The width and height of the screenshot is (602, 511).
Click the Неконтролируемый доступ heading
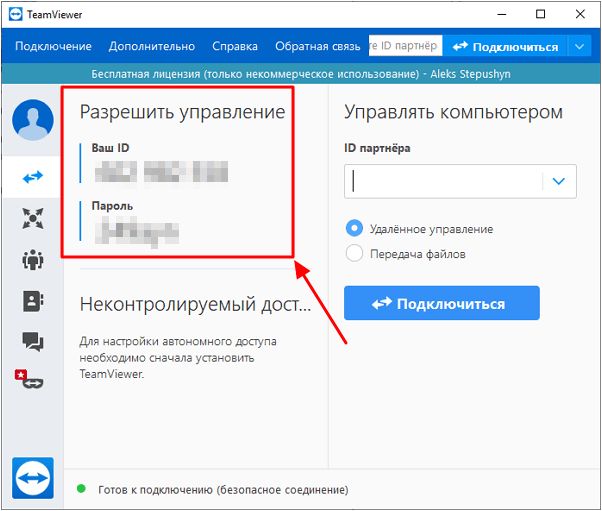(195, 304)
